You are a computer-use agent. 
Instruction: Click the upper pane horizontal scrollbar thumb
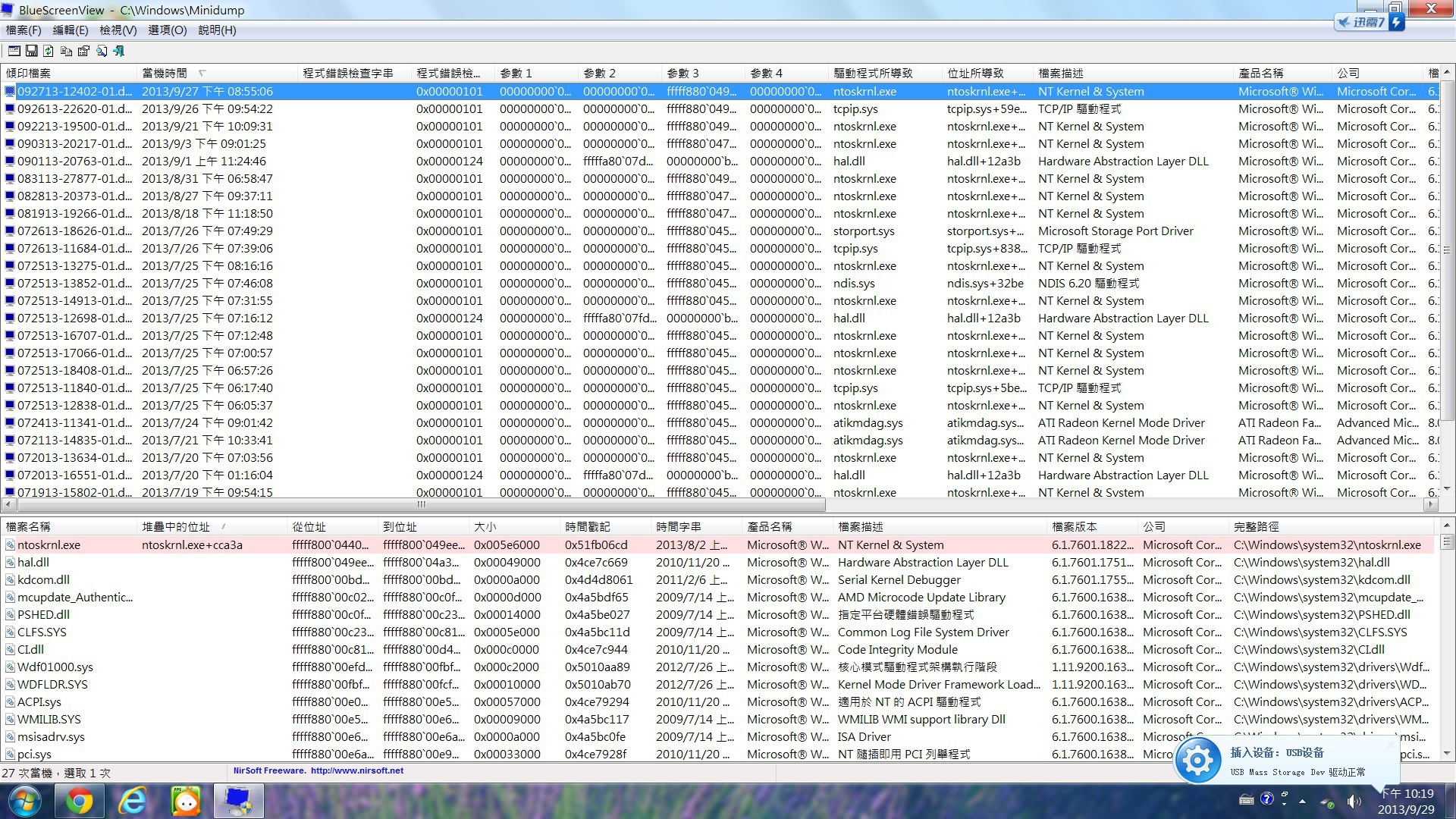[x=421, y=504]
